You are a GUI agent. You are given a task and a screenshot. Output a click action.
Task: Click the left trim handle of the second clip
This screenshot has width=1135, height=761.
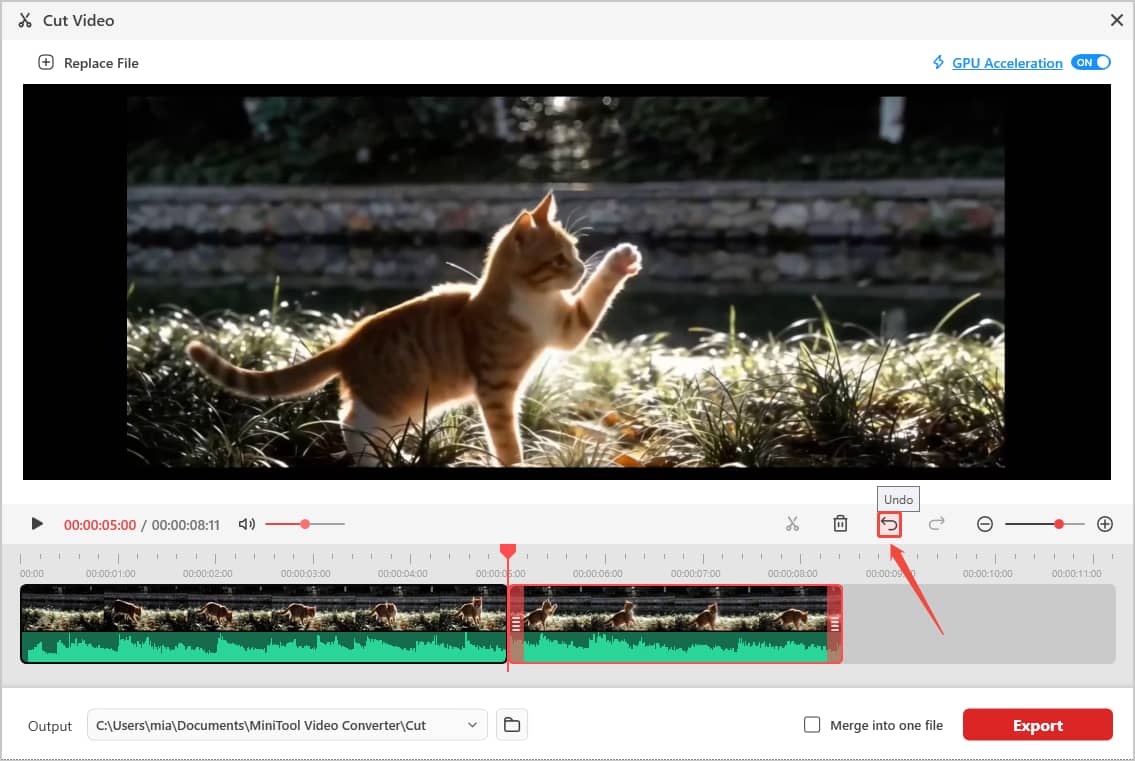[x=516, y=624]
